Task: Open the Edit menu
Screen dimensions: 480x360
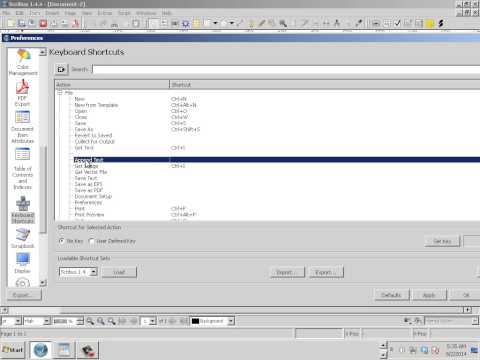Action: point(20,13)
